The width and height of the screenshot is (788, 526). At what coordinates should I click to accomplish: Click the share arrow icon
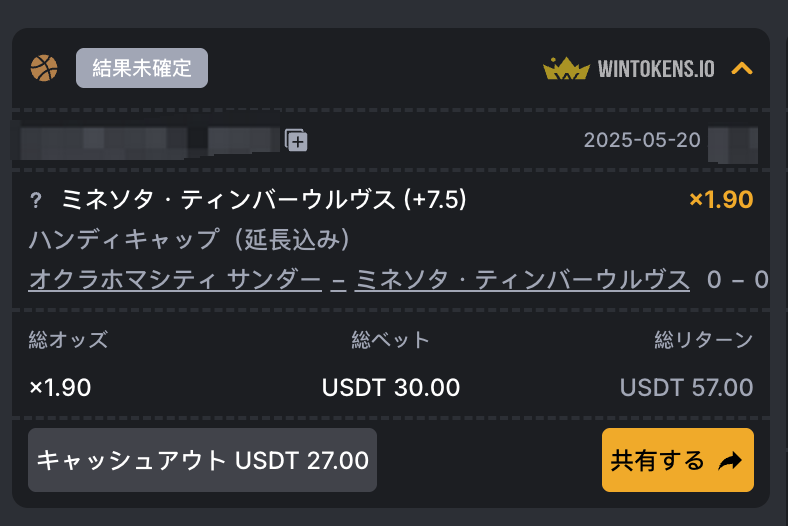tap(730, 460)
